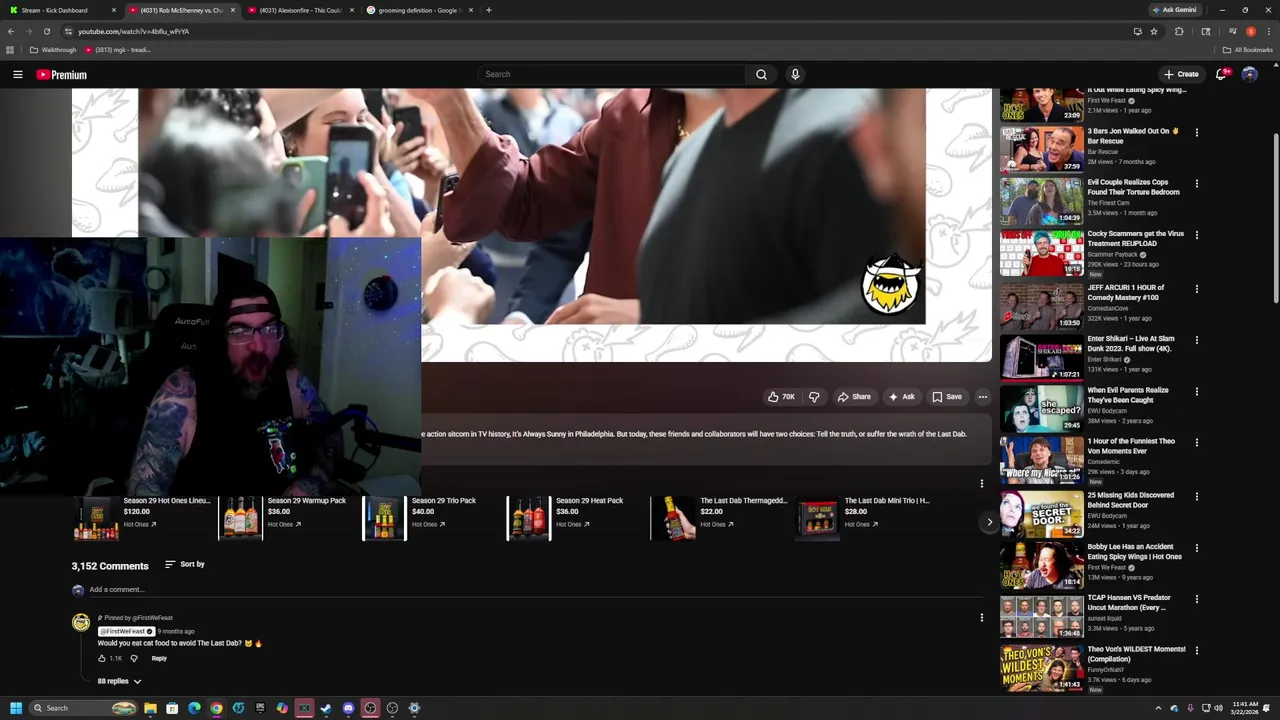
Task: Open Chrome apps grid in bookmarks bar
Action: pyautogui.click(x=10, y=50)
